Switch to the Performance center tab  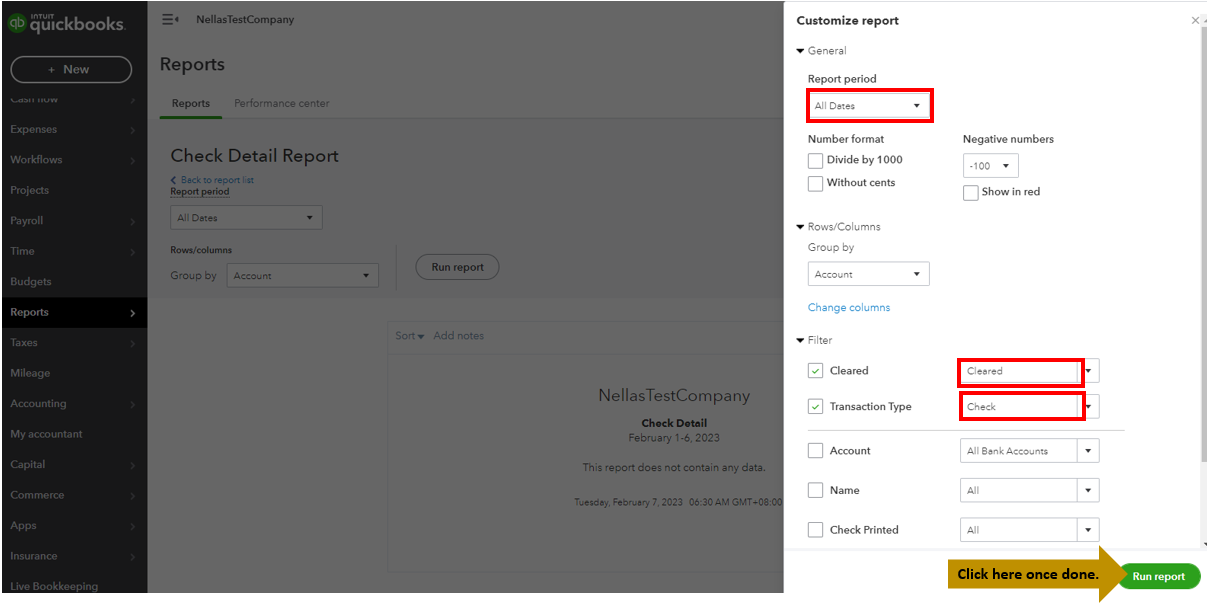pyautogui.click(x=281, y=104)
